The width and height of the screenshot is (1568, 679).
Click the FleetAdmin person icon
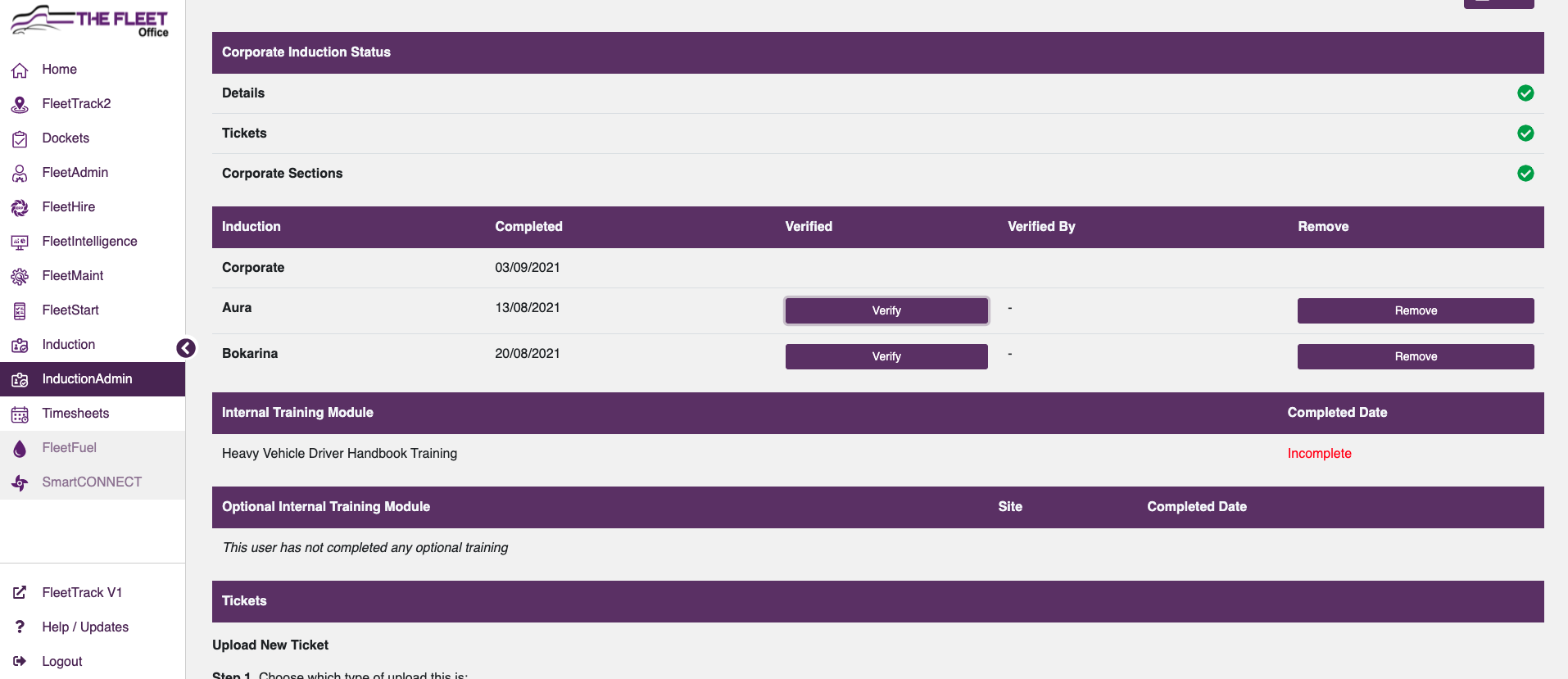pyautogui.click(x=20, y=174)
